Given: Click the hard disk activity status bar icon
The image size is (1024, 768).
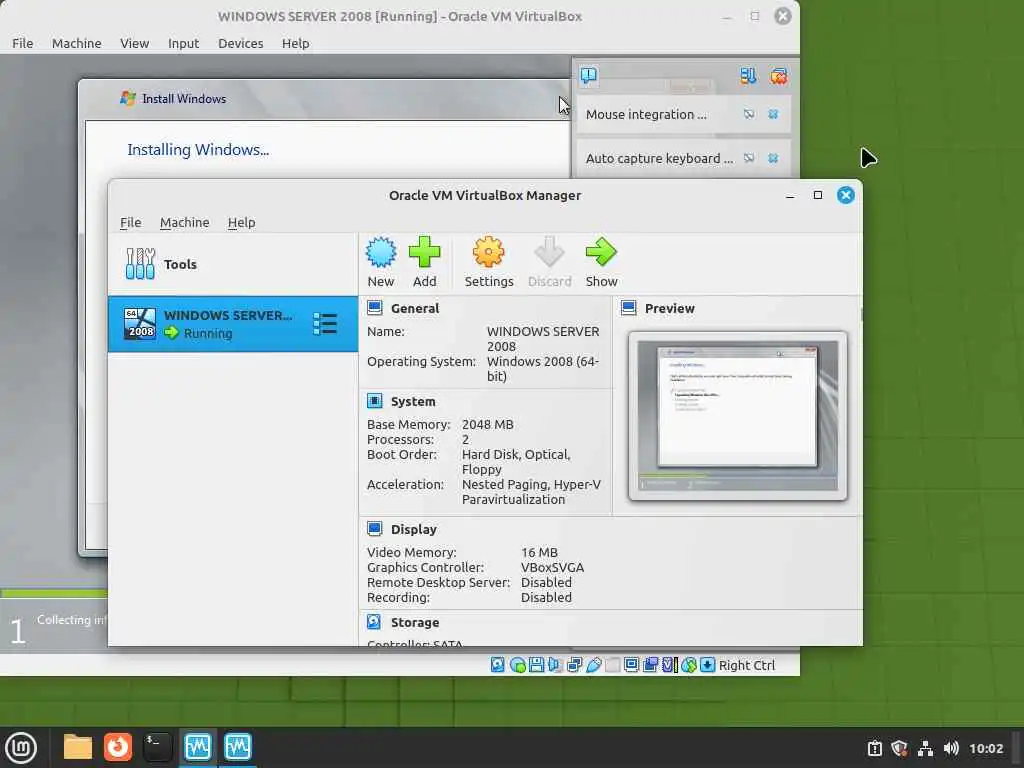Looking at the screenshot, I should coord(498,665).
